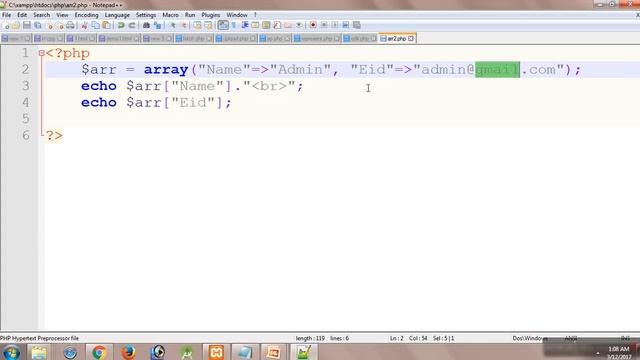Undo last edit with green arrow icon

[121, 25]
